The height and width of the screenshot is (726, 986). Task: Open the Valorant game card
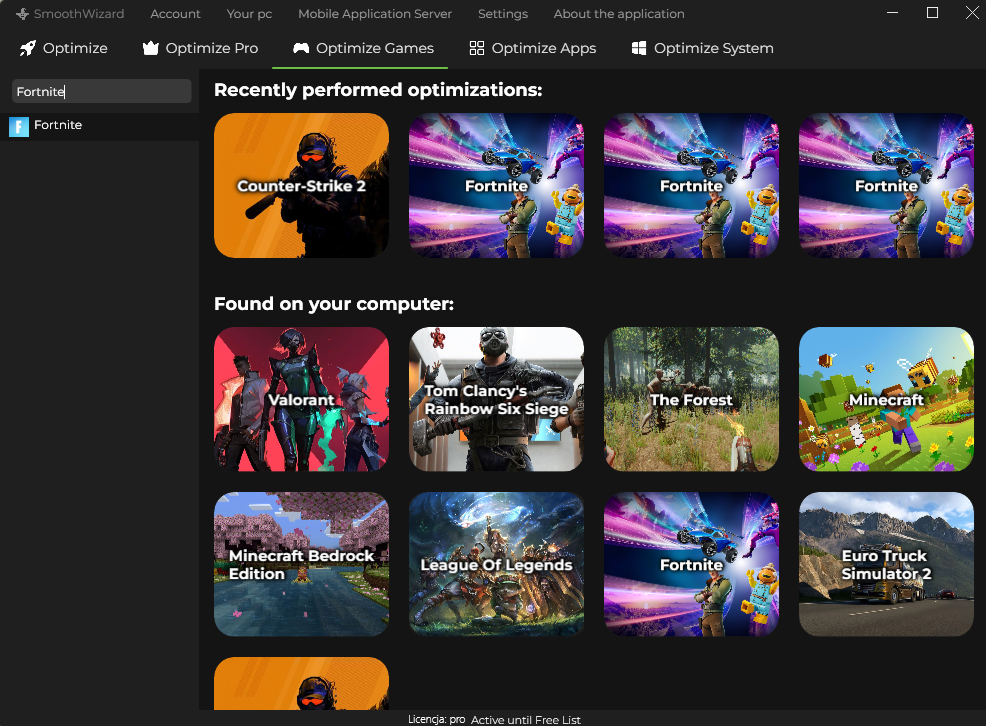301,399
